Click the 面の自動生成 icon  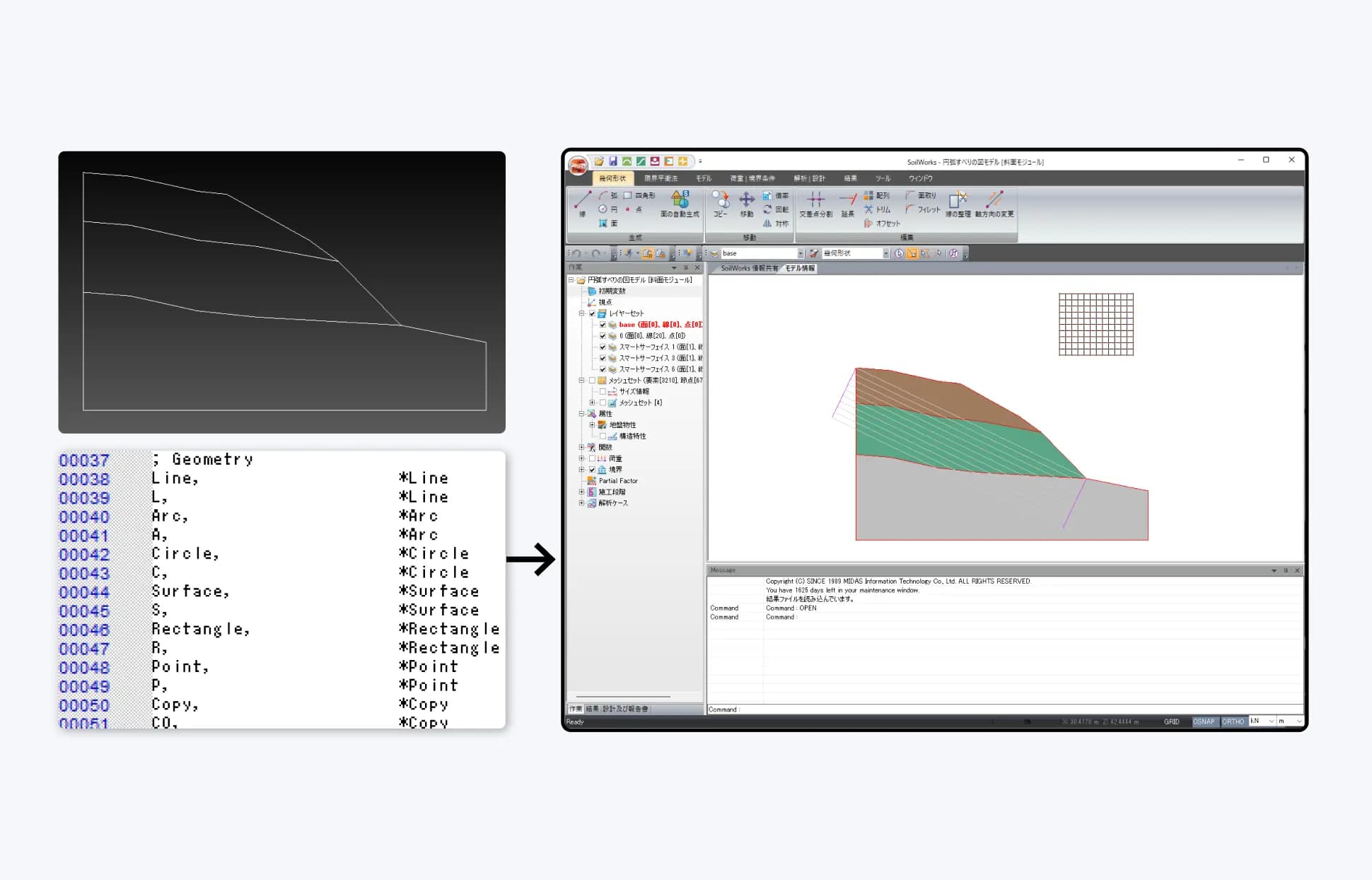[x=680, y=204]
